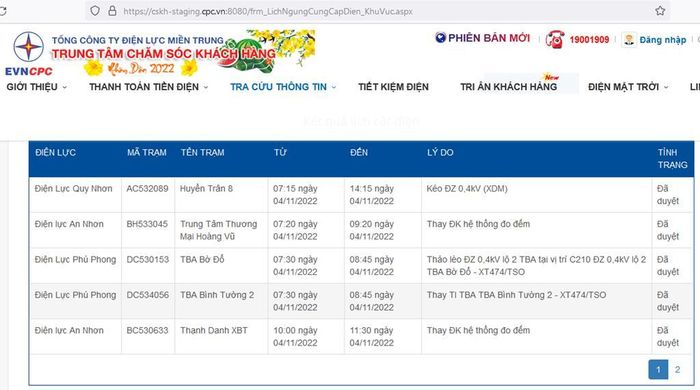Image resolution: width=700 pixels, height=390 pixels.
Task: Select the Tháo lèo ĐZ 0,4kV reason cell
Action: coord(536,266)
